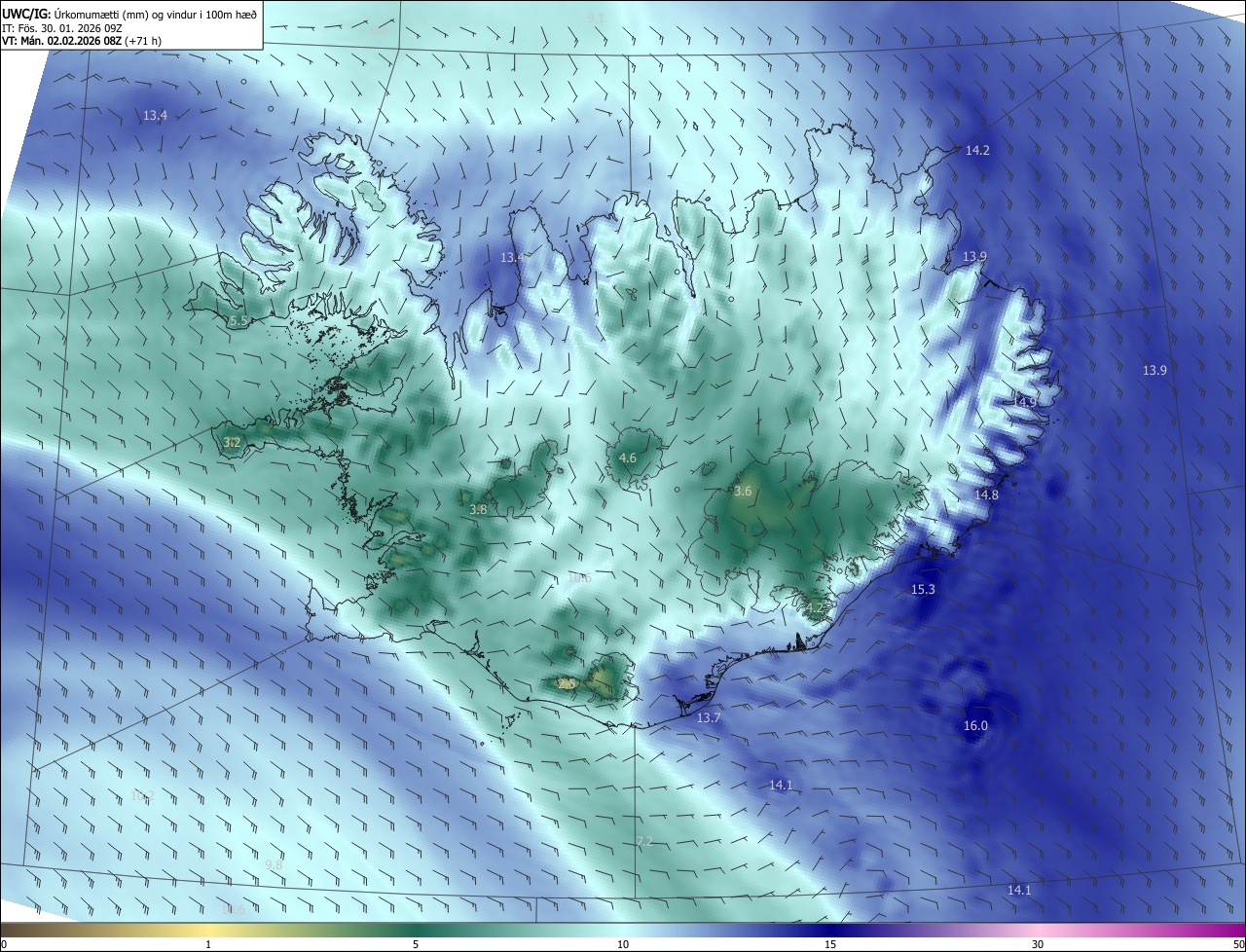1246x952 pixels.
Task: Click the 14.8 value on the east coast
Action: [986, 495]
